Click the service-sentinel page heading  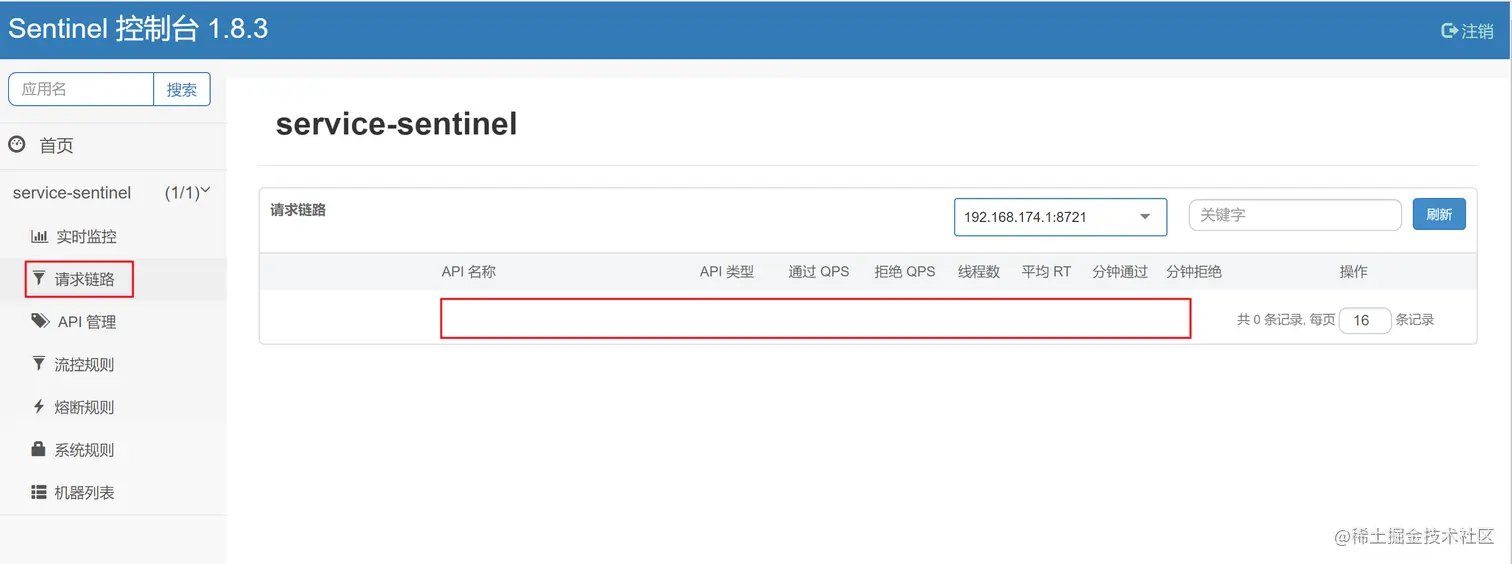[397, 124]
